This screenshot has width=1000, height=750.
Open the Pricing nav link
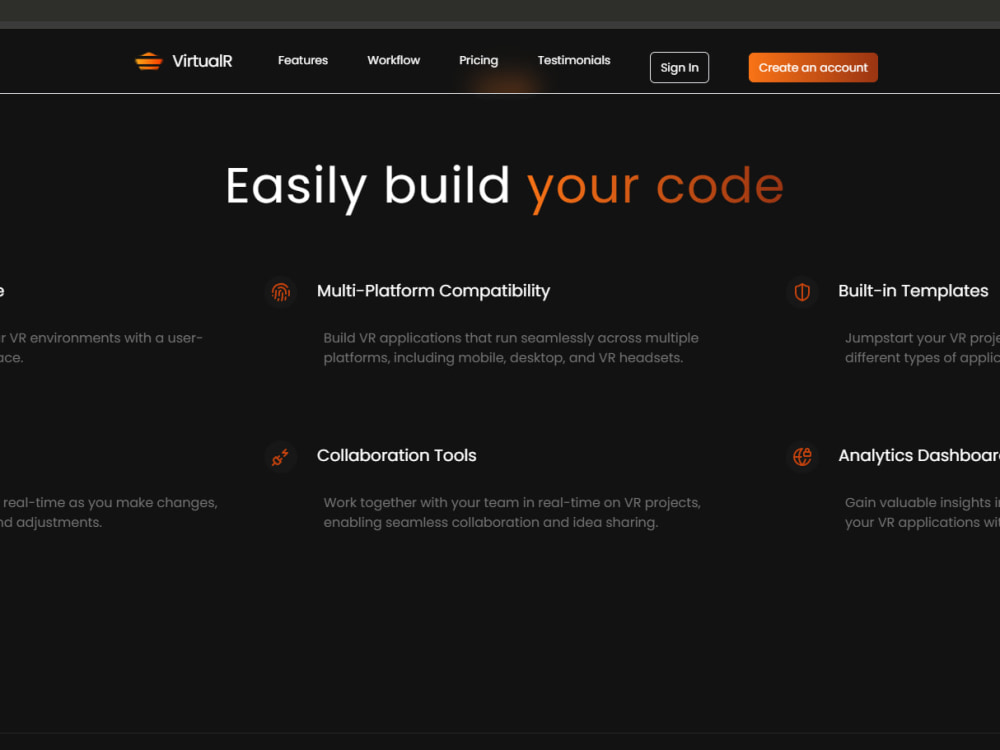(478, 60)
